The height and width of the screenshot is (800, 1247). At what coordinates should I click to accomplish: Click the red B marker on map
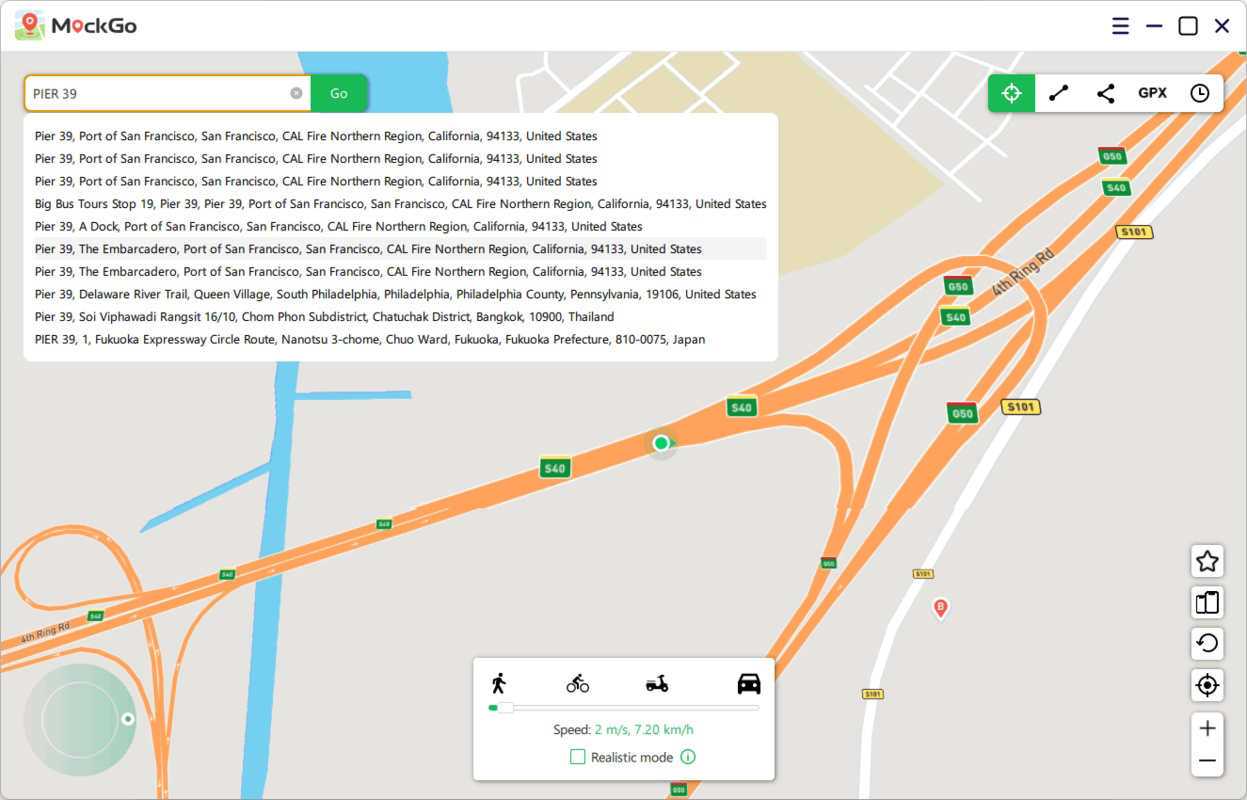click(x=940, y=608)
